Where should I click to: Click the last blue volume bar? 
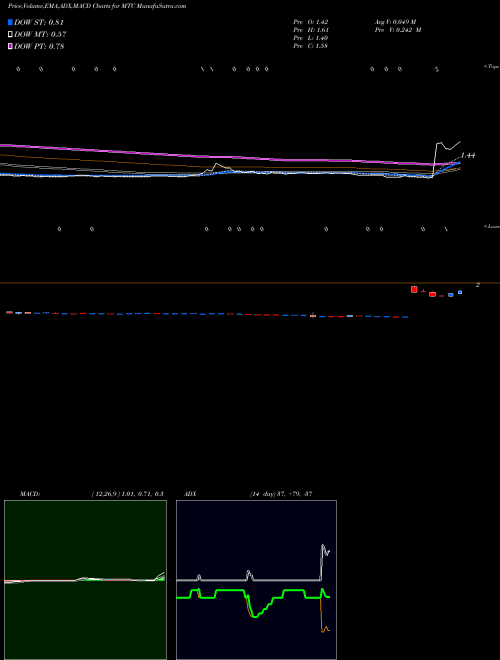point(460,292)
